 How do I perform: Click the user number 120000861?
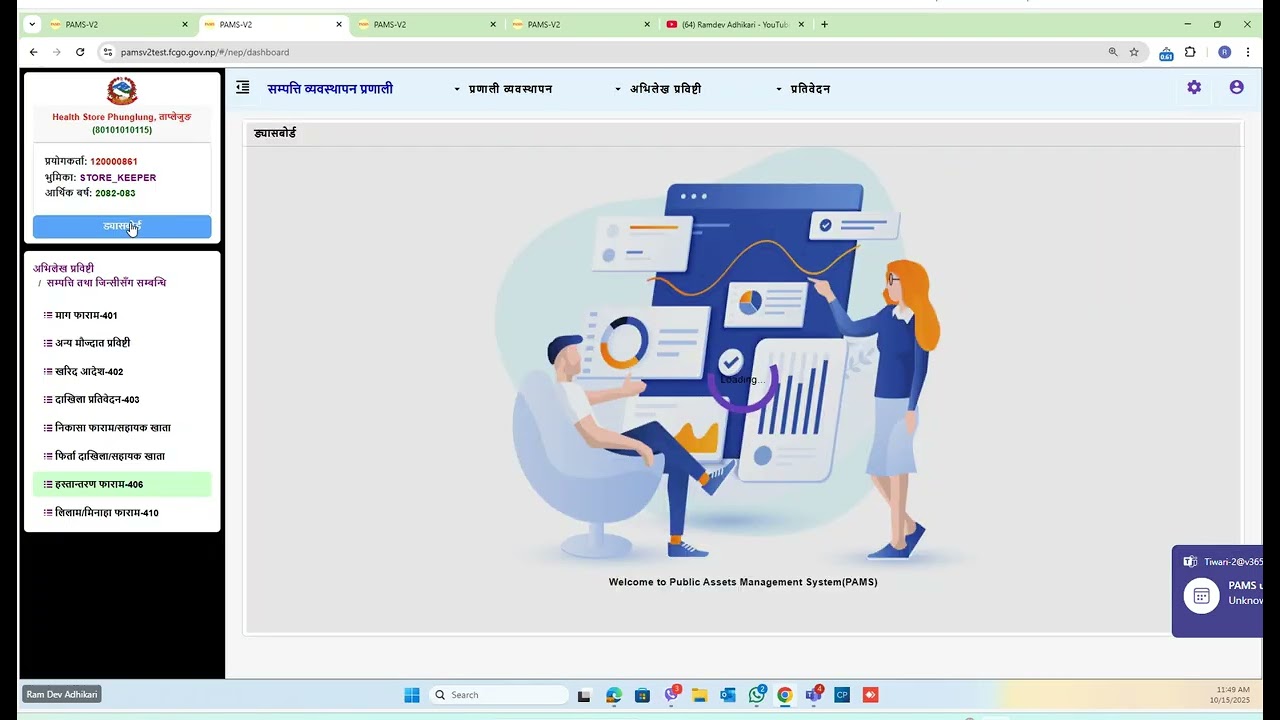coord(114,161)
